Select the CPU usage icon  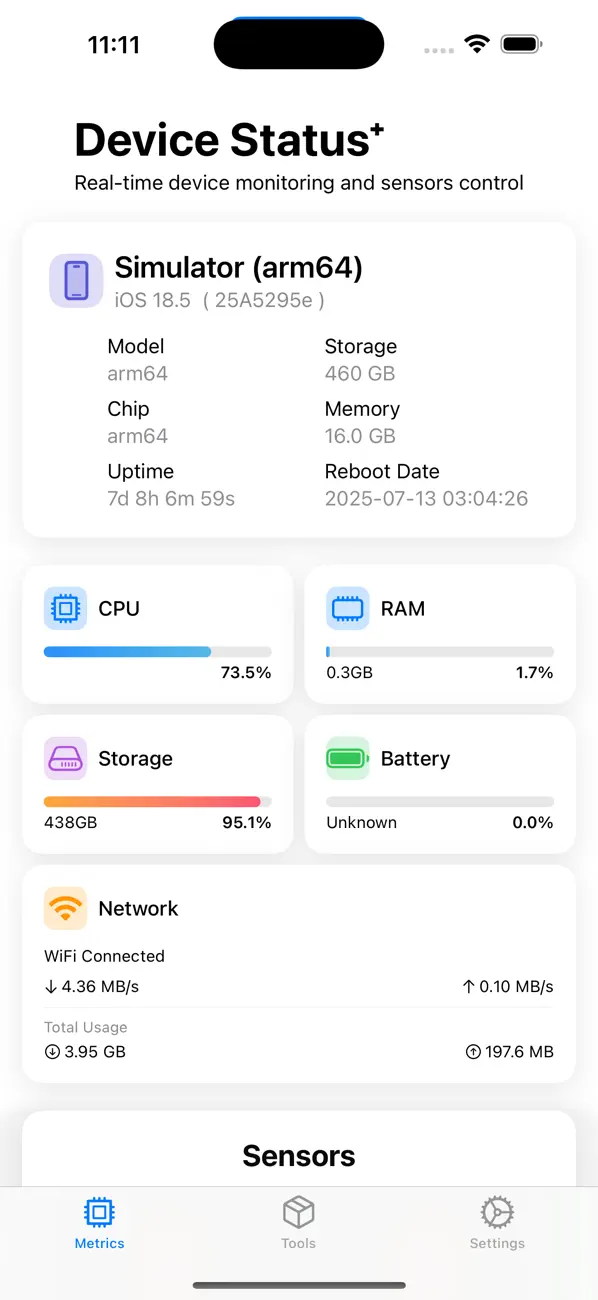point(65,608)
